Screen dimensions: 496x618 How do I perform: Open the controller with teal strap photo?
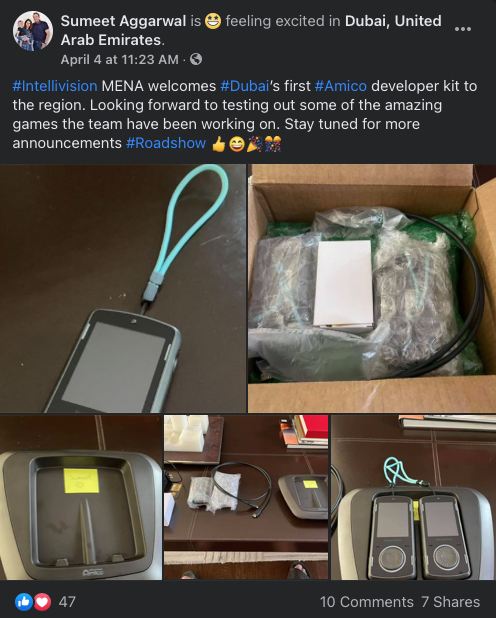point(123,289)
